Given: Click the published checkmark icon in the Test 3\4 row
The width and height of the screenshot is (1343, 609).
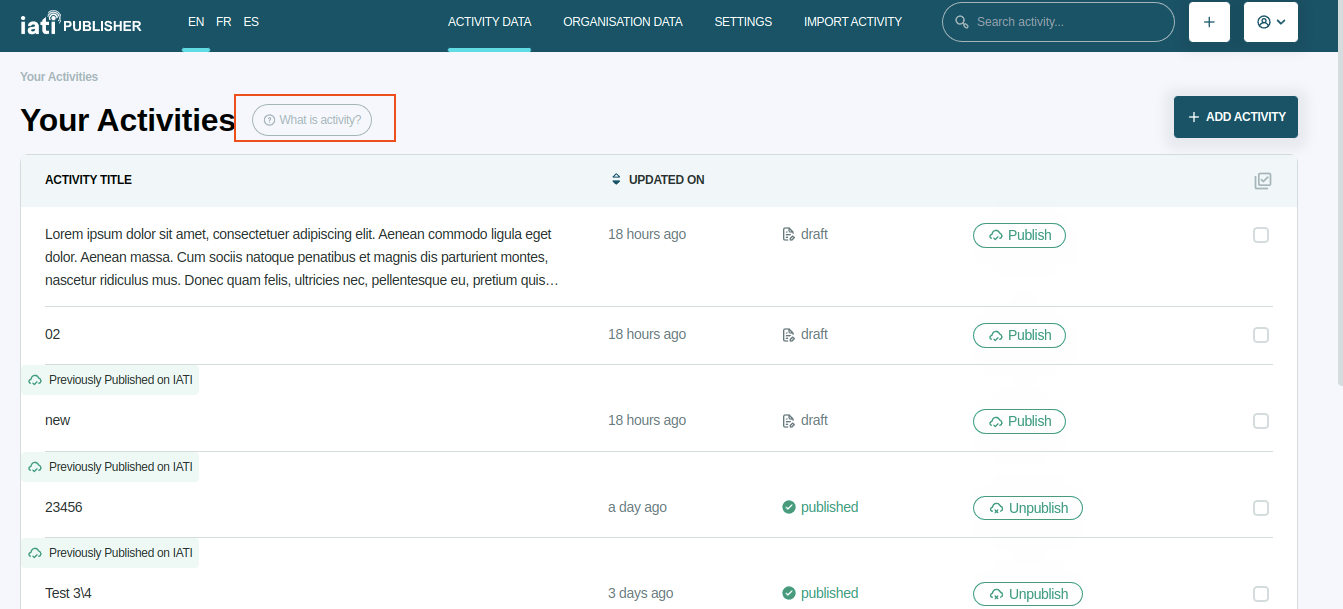Looking at the screenshot, I should coord(789,593).
